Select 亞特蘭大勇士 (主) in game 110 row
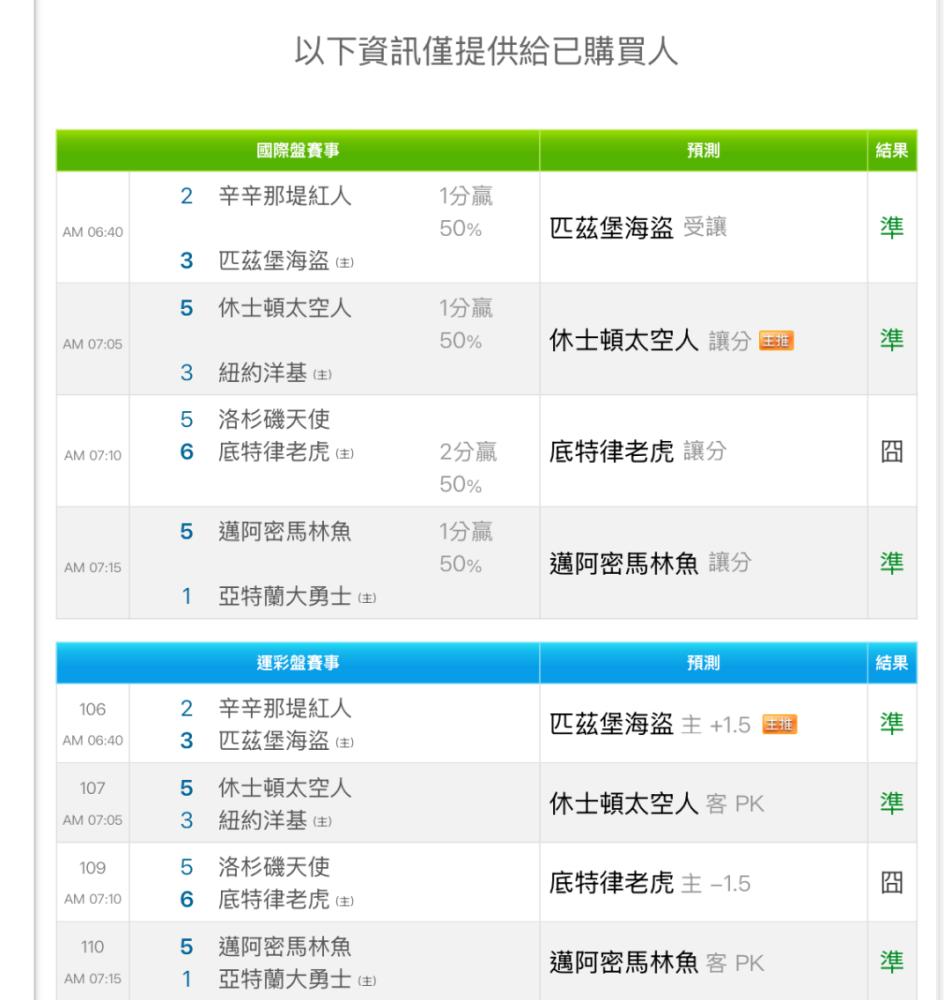This screenshot has height=1000, width=951. (297, 980)
